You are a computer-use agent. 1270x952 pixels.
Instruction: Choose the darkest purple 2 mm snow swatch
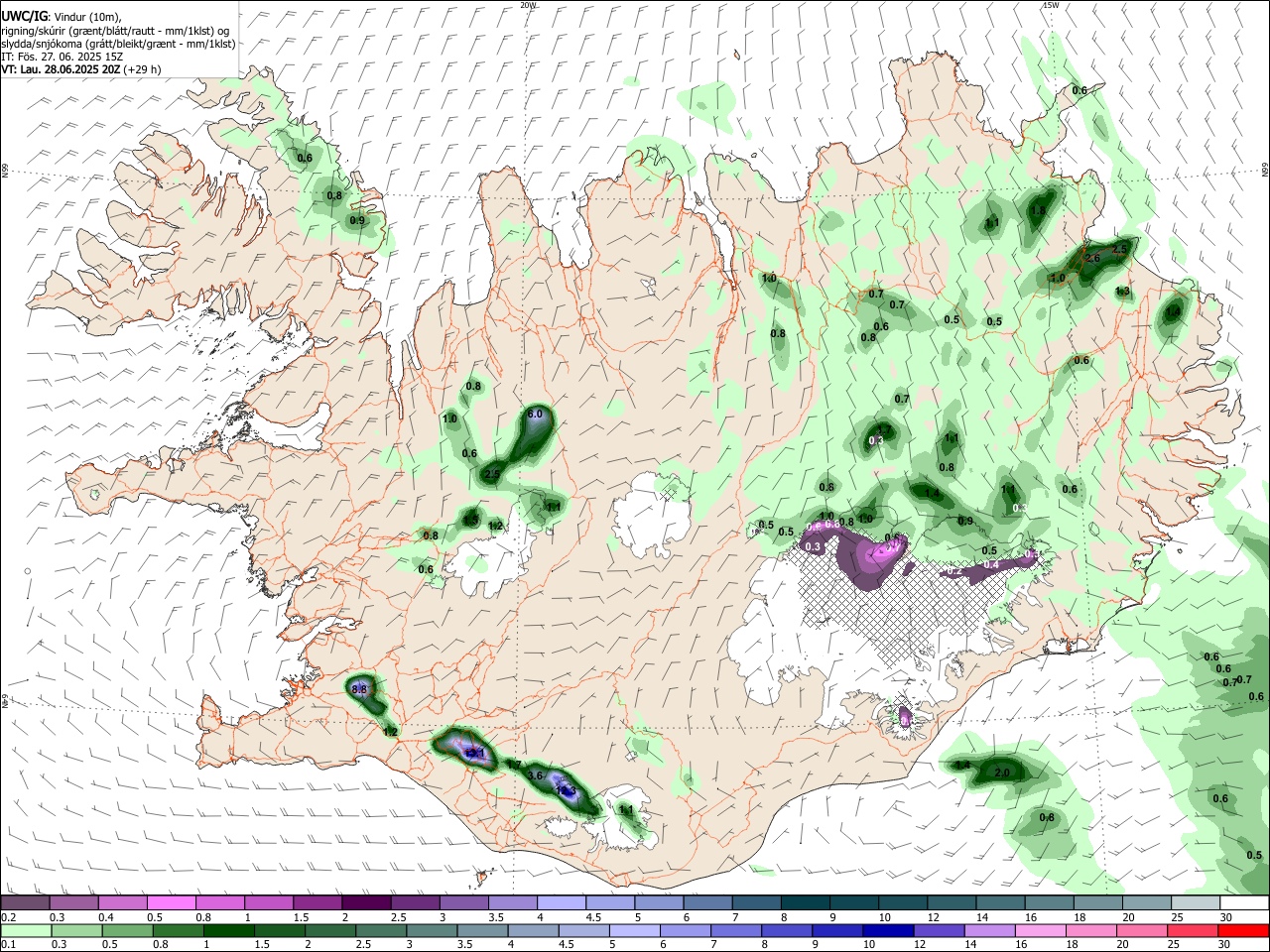click(366, 903)
